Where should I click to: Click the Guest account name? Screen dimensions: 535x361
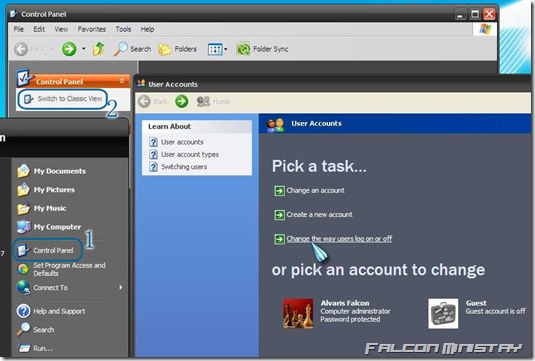(x=476, y=303)
